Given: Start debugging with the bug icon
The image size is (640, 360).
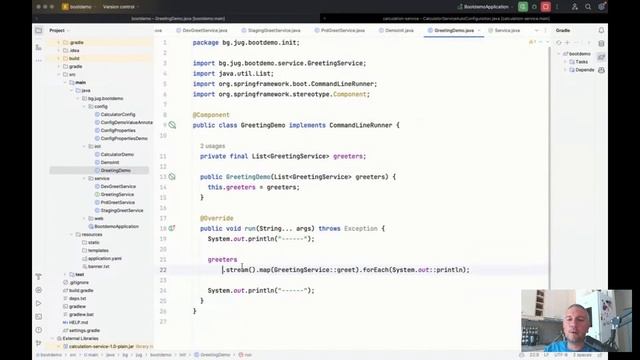Looking at the screenshot, I should tap(534, 7).
